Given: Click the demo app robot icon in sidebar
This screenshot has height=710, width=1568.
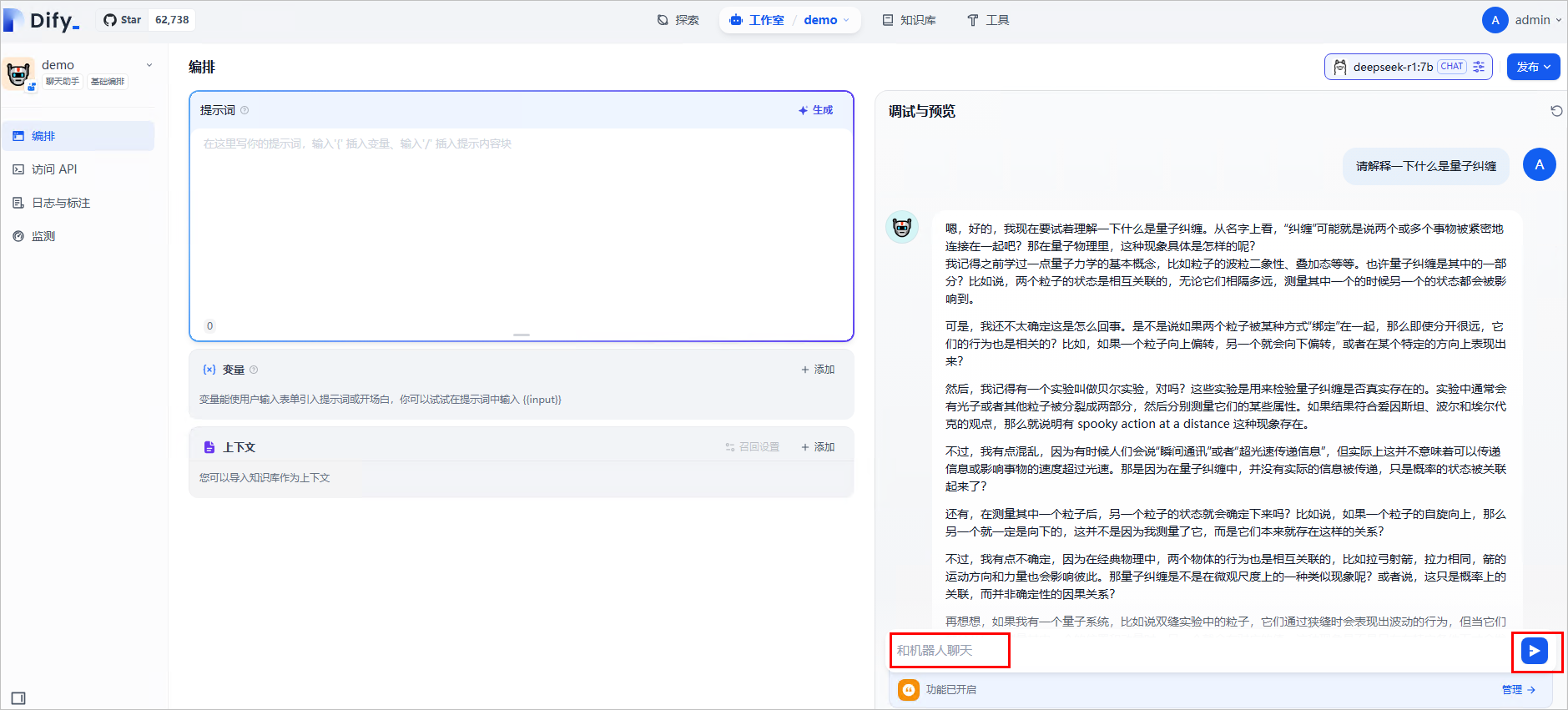Looking at the screenshot, I should (18, 73).
